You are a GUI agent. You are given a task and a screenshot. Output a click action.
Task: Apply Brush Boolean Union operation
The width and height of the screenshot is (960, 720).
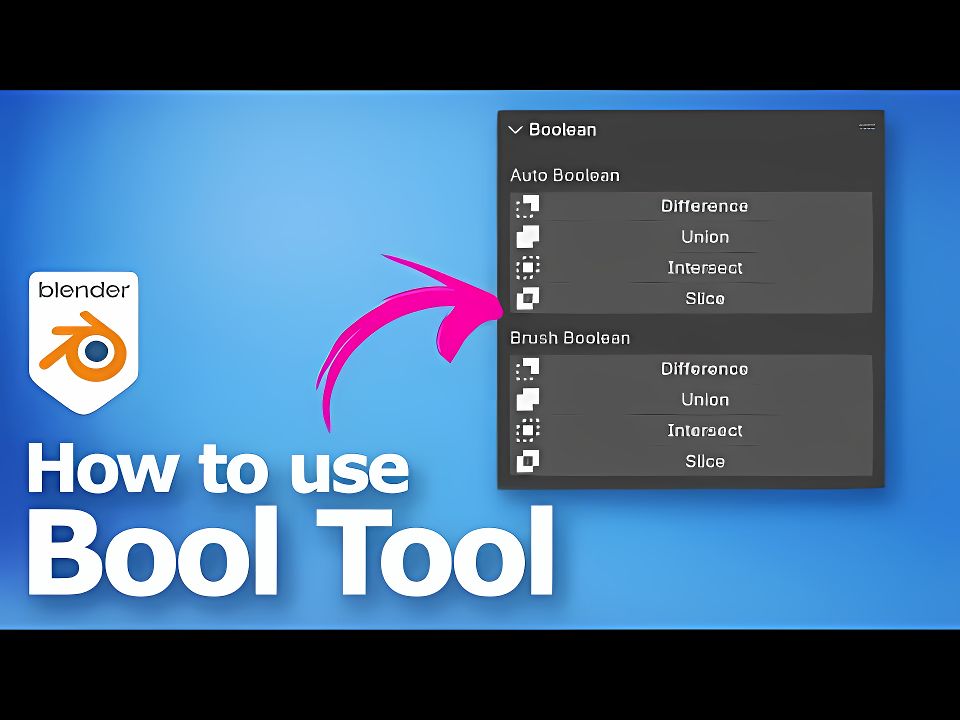[704, 400]
